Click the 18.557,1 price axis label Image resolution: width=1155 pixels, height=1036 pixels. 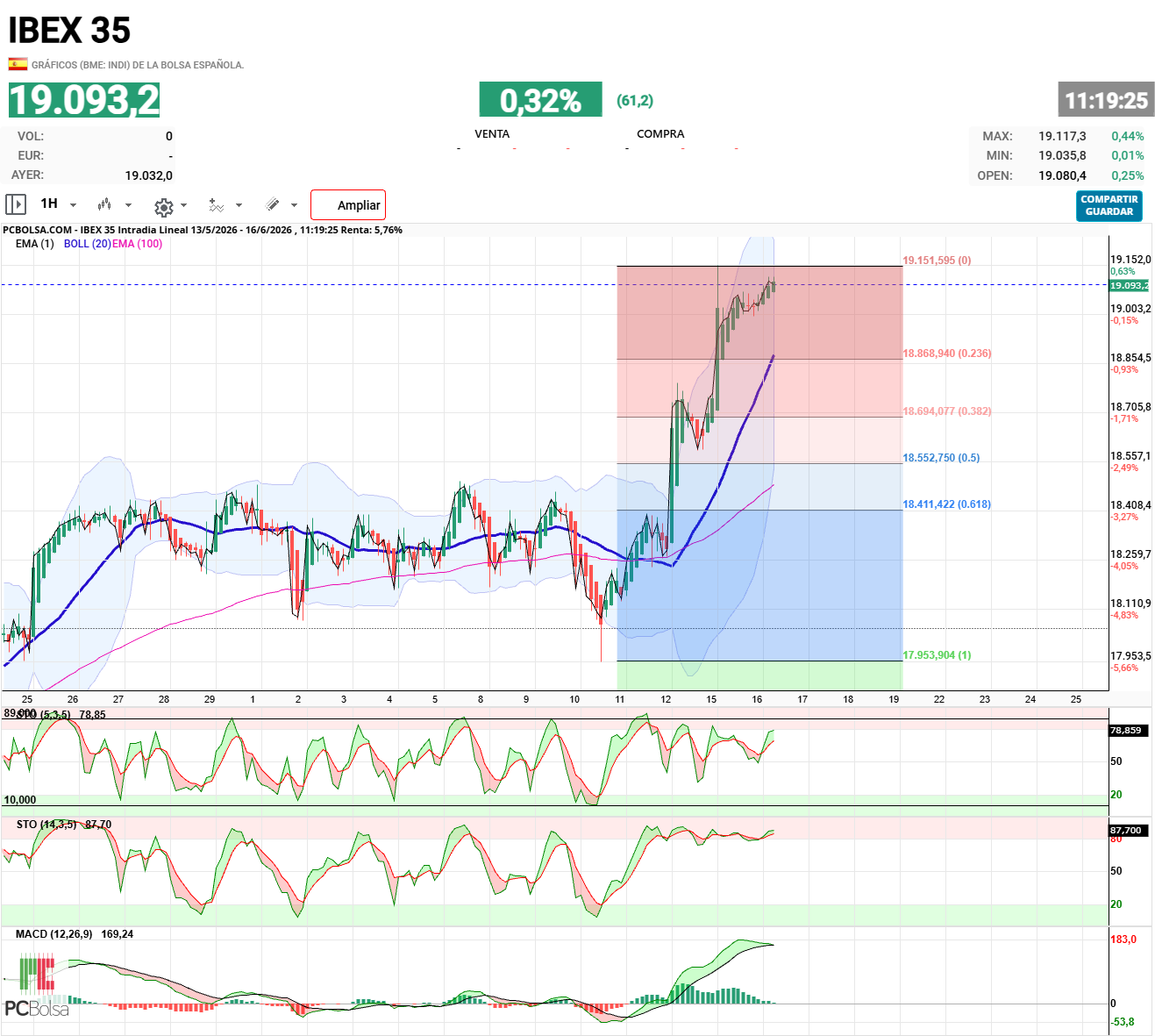1130,456
